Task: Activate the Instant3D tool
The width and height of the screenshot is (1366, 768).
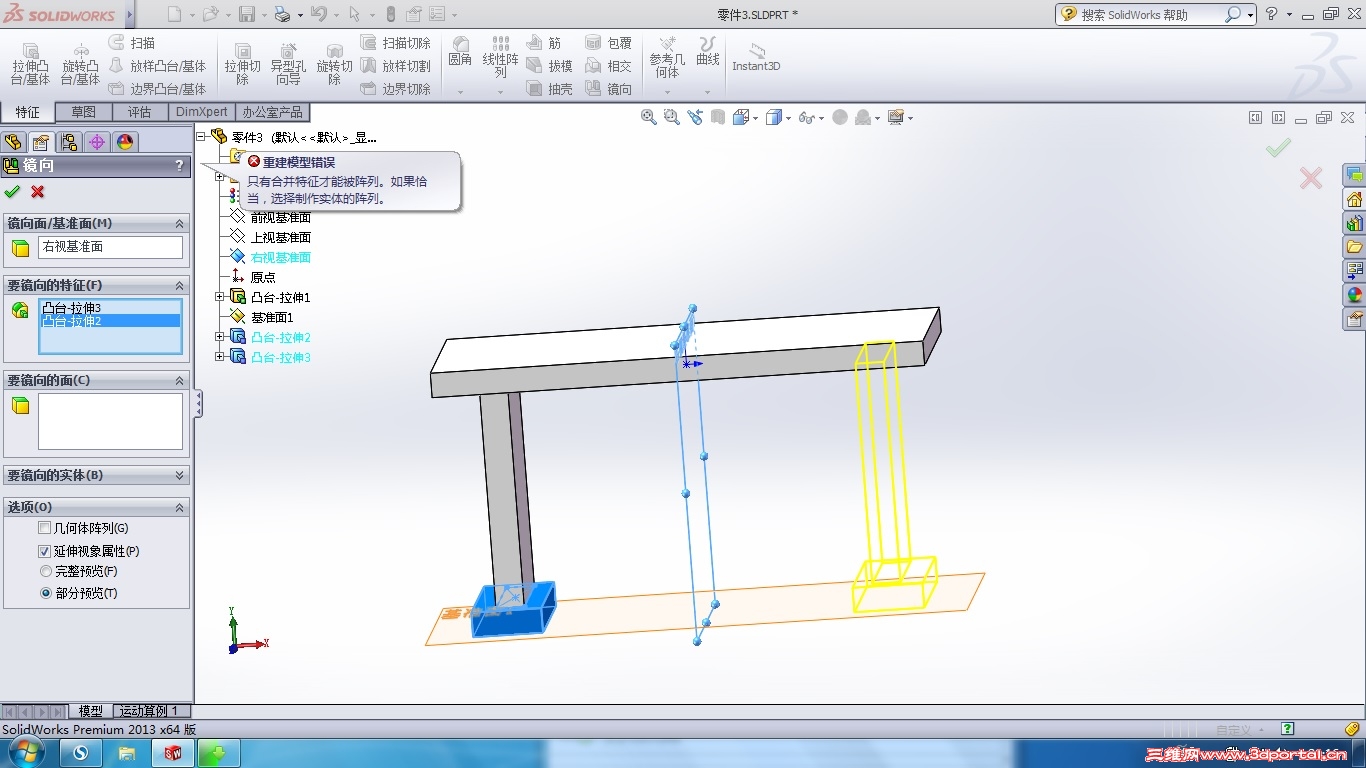Action: point(756,58)
